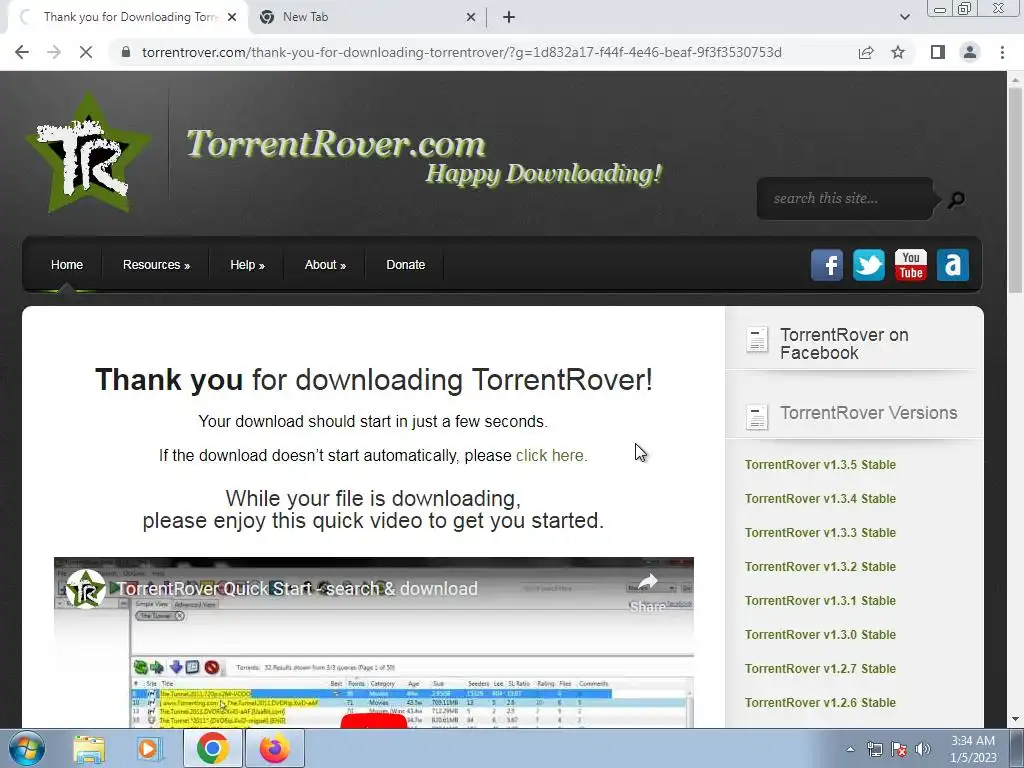Click the volume speaker tray icon
1024x768 pixels.
click(x=922, y=749)
